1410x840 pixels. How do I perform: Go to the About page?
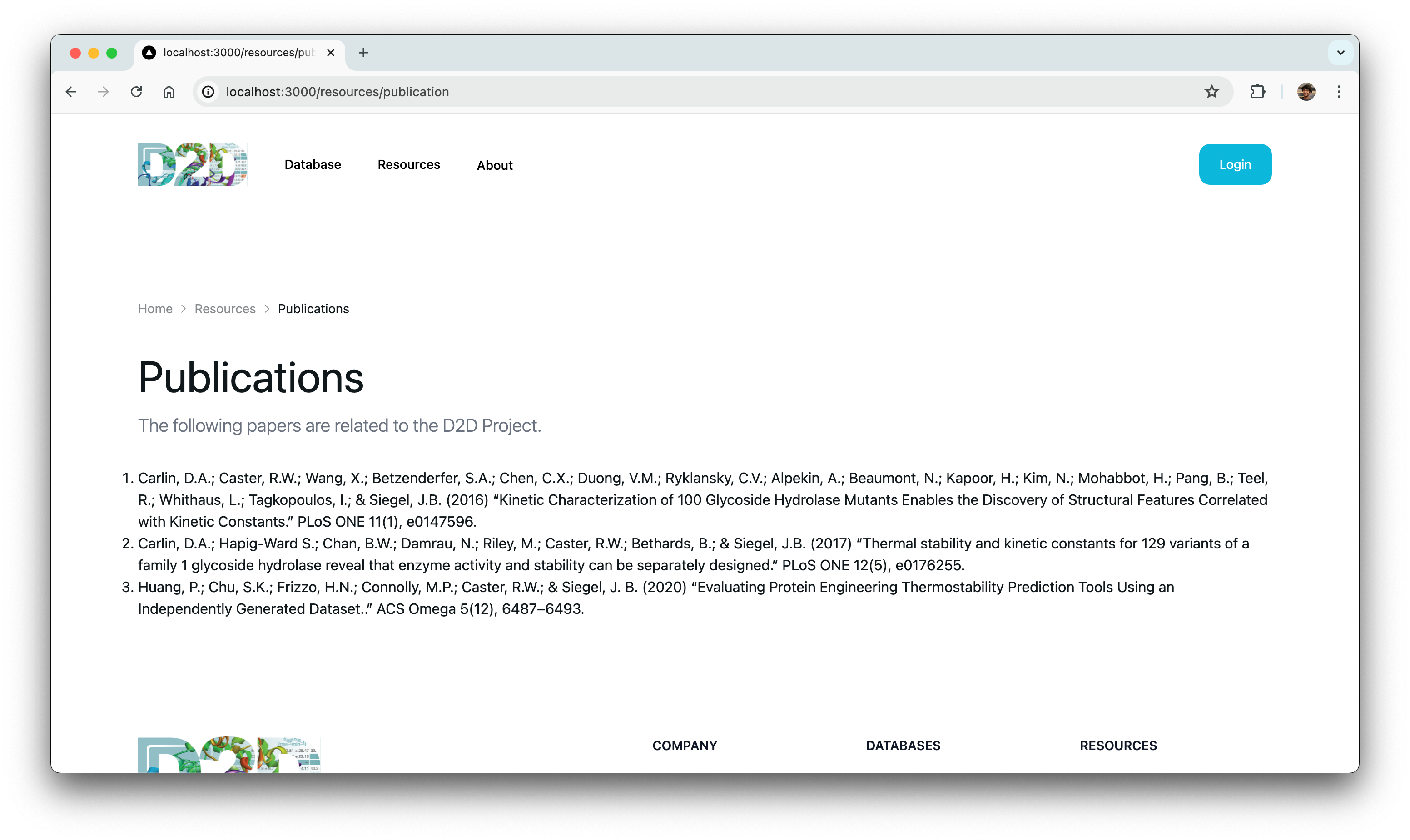click(x=494, y=165)
